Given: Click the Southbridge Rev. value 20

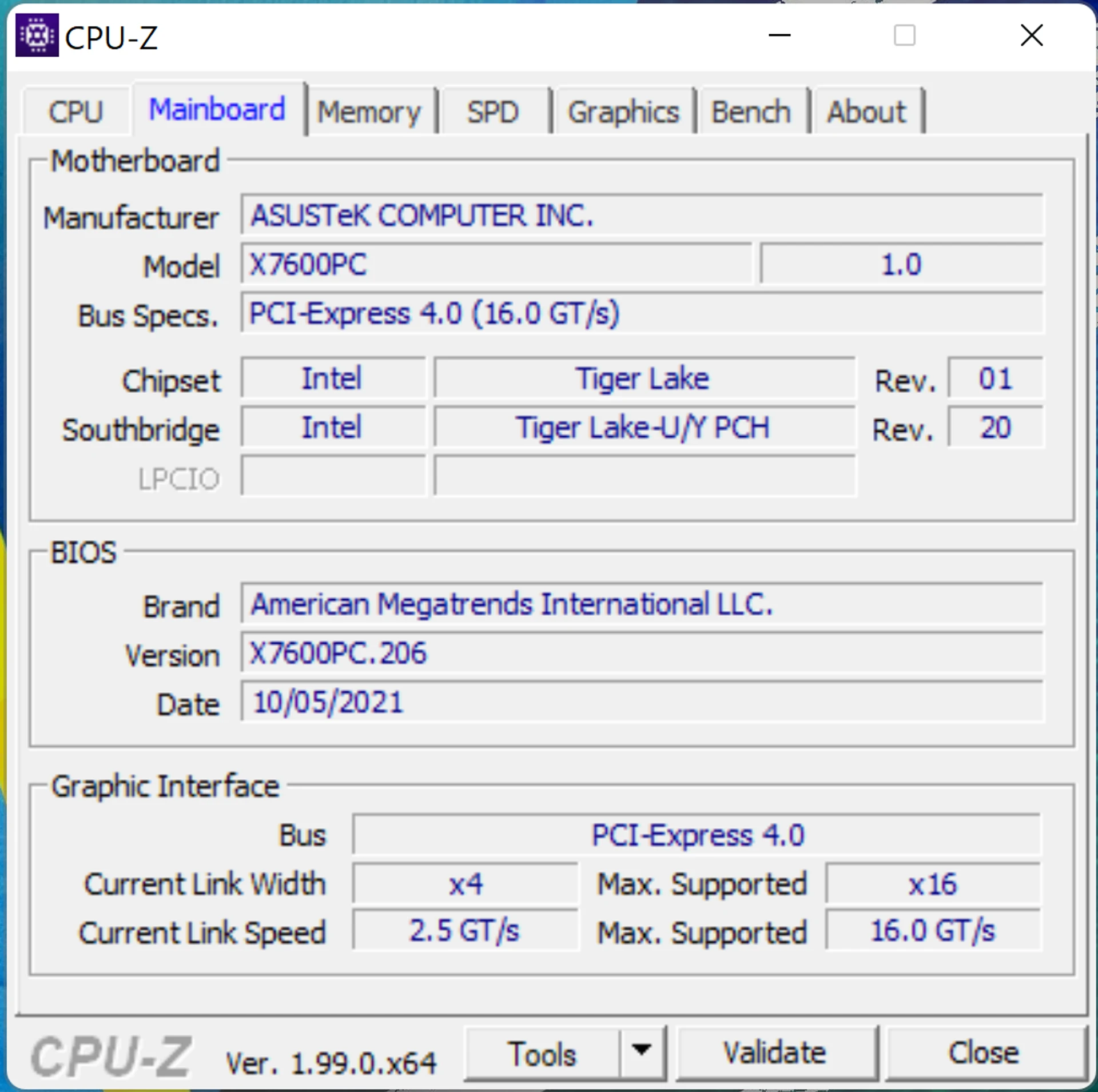Looking at the screenshot, I should click(x=996, y=427).
